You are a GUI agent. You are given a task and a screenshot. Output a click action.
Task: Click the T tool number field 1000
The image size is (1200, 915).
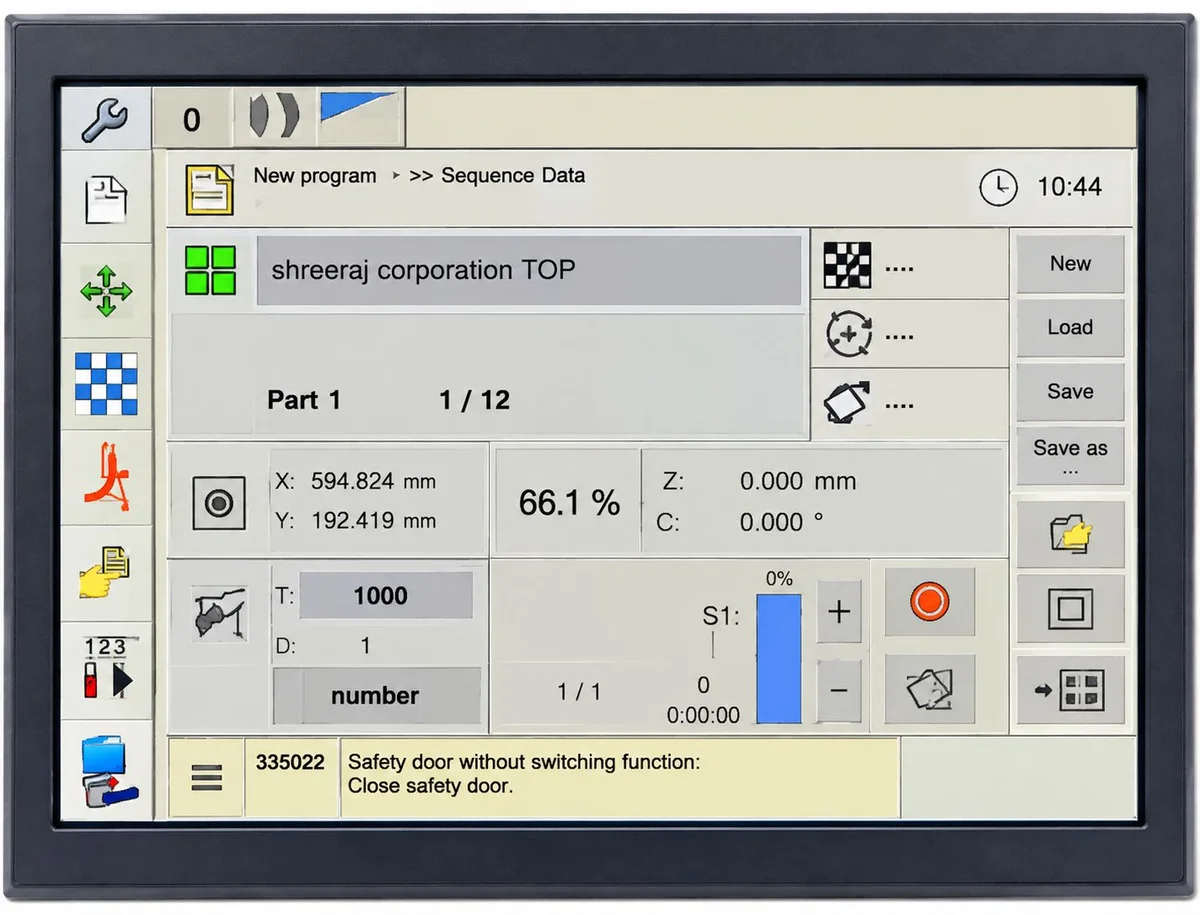(x=386, y=596)
